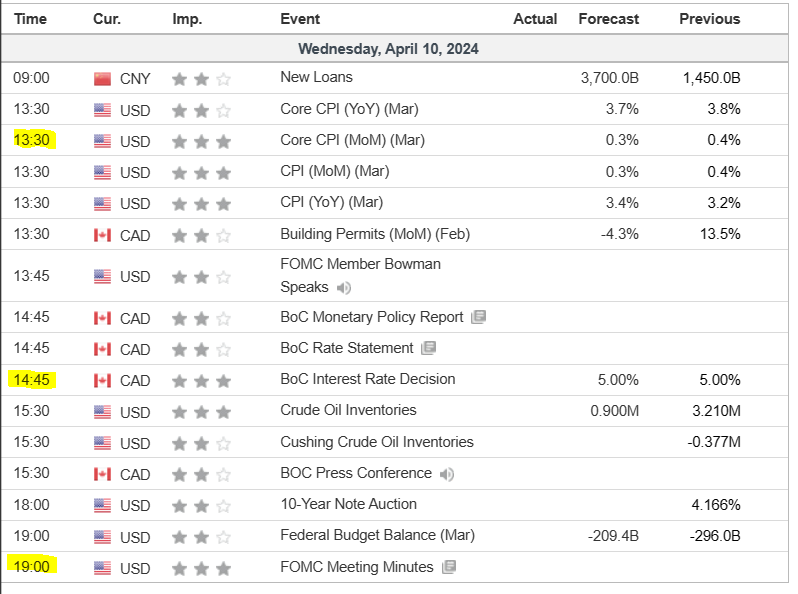This screenshot has height=594, width=798.
Task: Click the document icon beside FOMC Meeting Minutes
Action: point(449,567)
